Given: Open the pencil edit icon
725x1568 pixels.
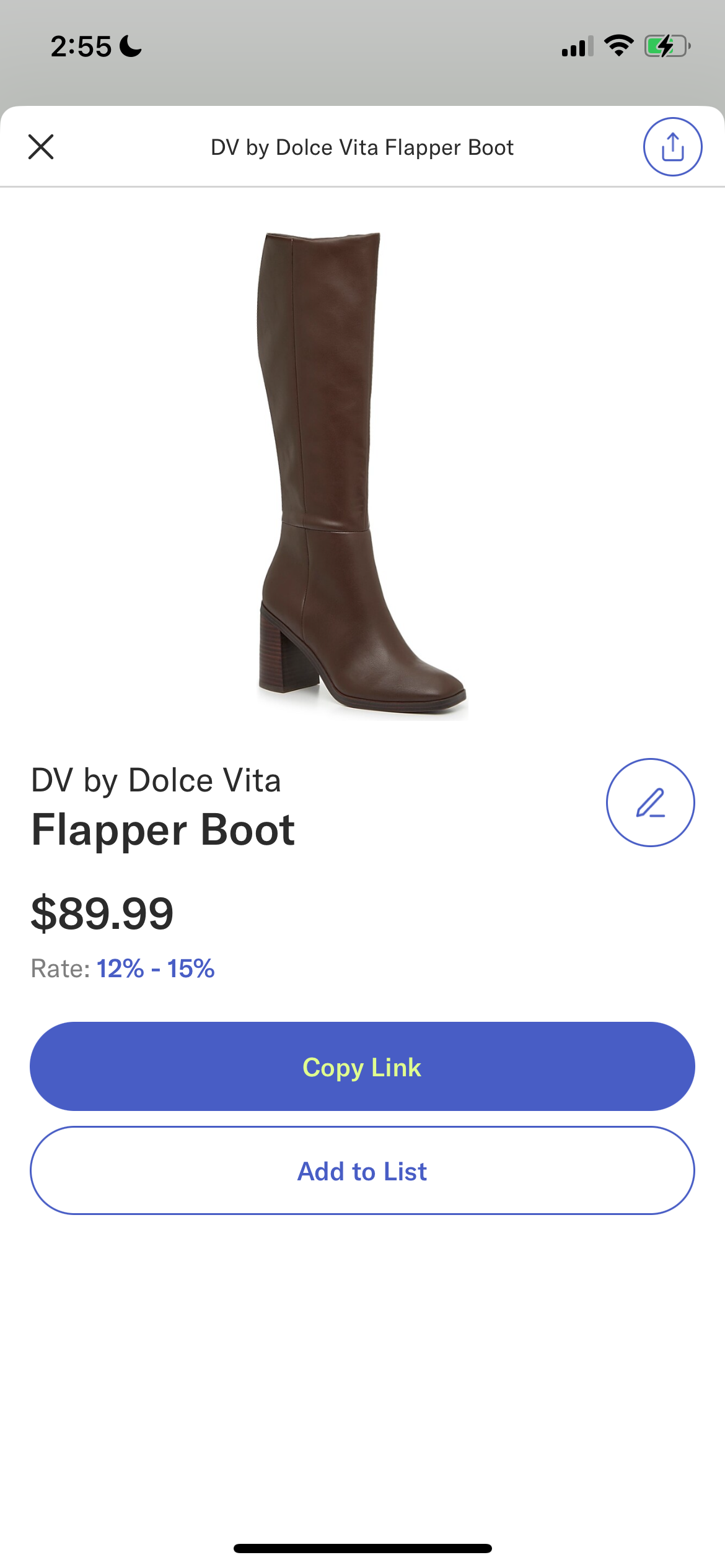Looking at the screenshot, I should (650, 803).
